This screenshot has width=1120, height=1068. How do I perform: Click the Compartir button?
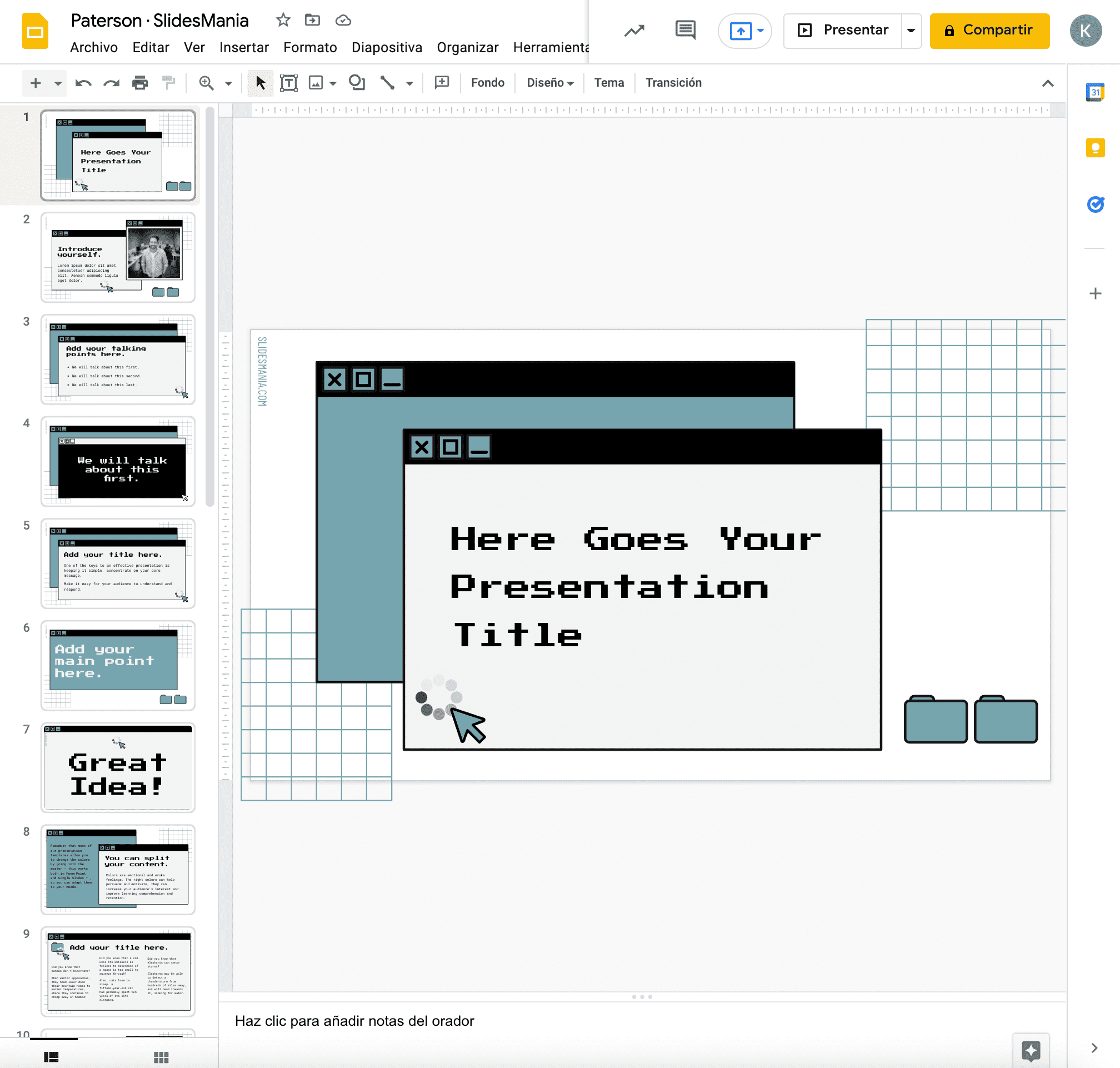[989, 30]
